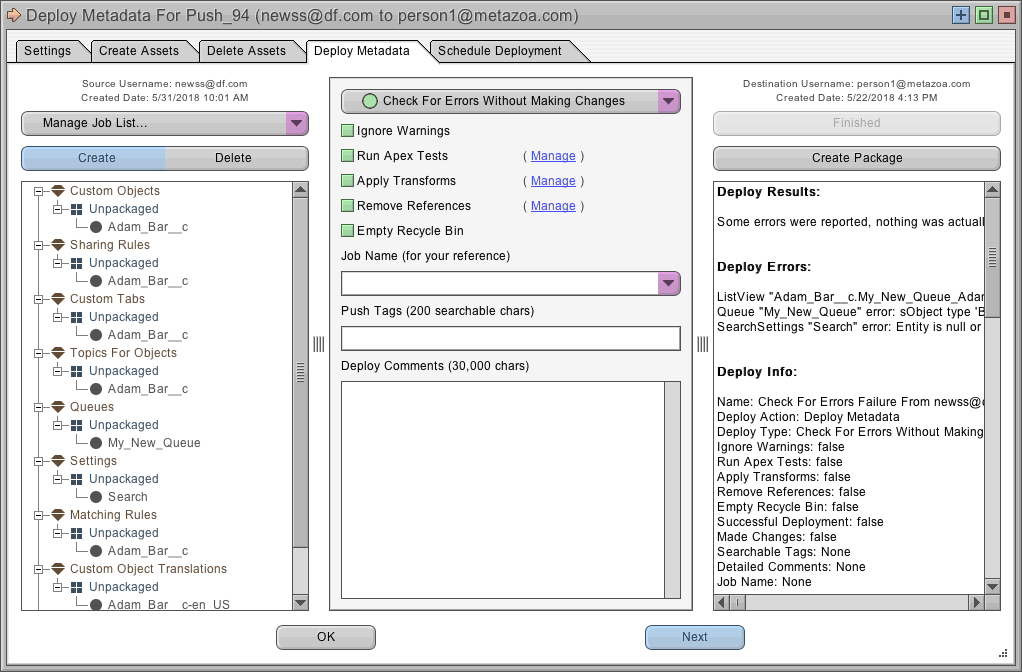Click the Sharing Rules folder icon
1022x672 pixels.
[x=58, y=245]
